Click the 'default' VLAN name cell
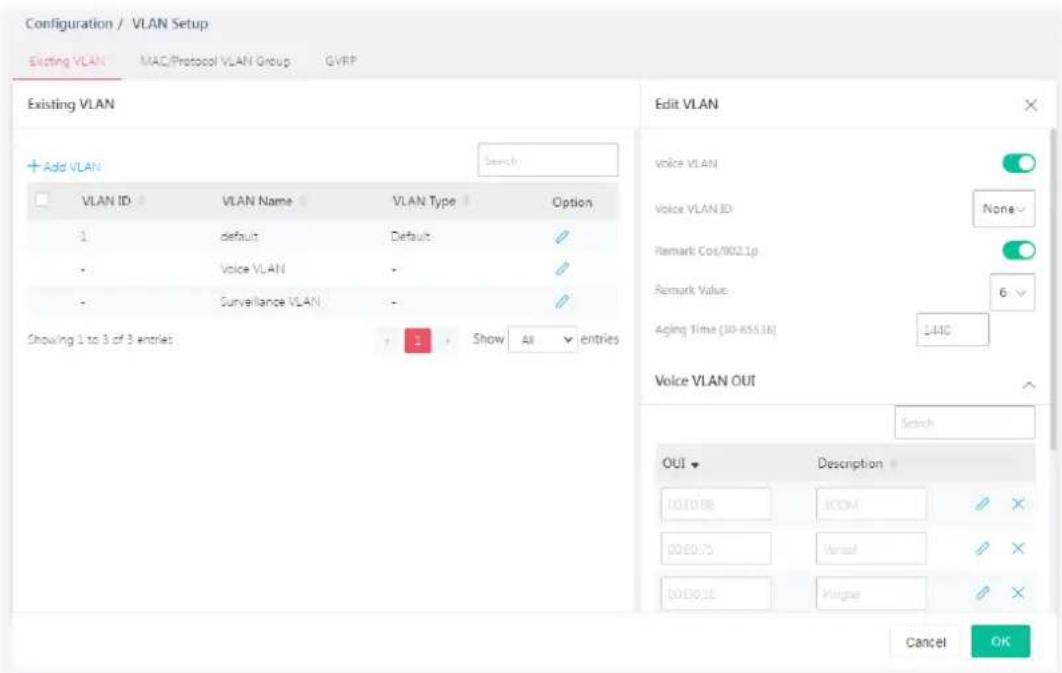Screen dimensions: 1062x673 [239, 236]
